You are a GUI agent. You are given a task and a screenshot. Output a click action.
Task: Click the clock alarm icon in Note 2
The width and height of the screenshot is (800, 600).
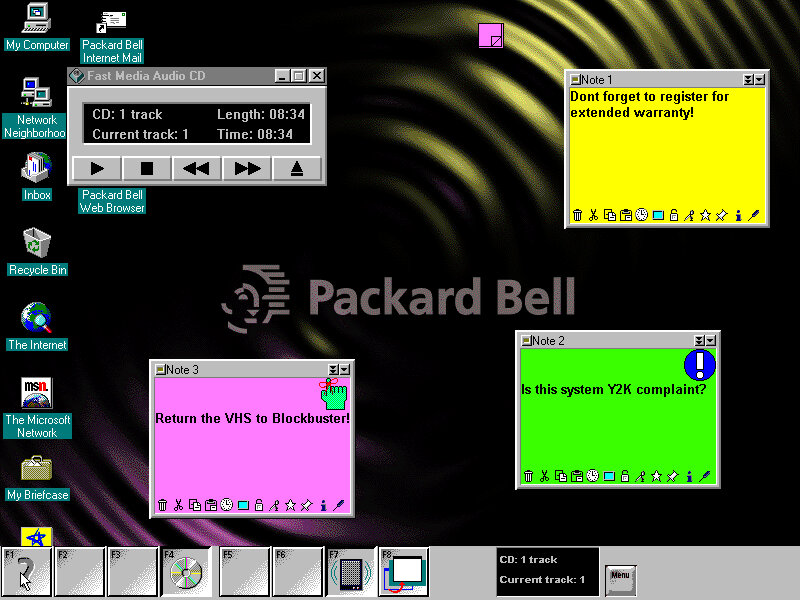tap(592, 476)
